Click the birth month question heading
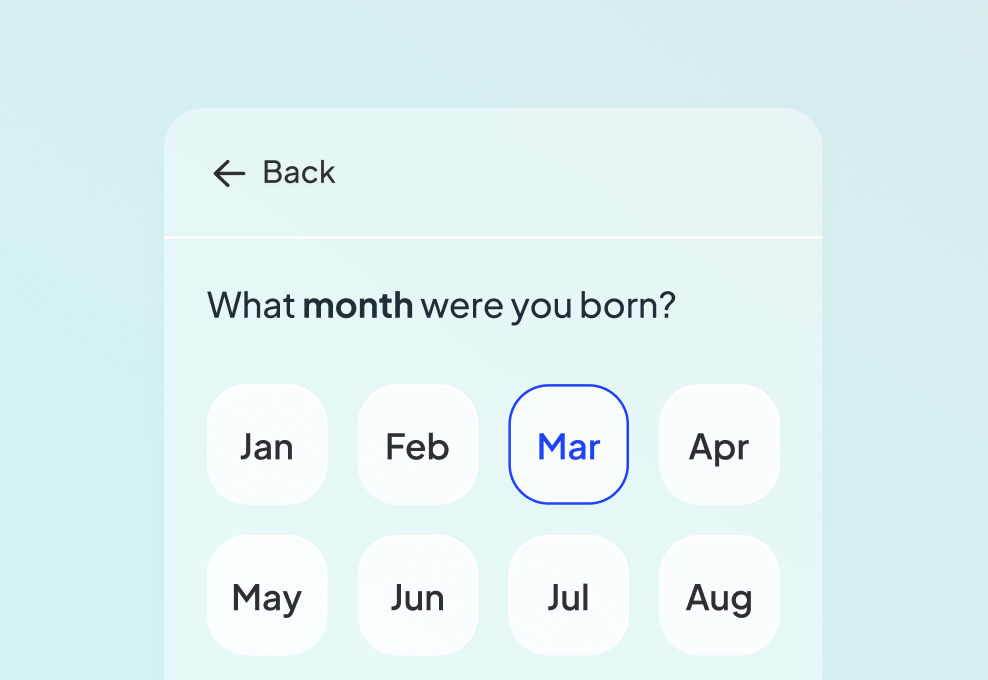The image size is (988, 680). (x=441, y=305)
